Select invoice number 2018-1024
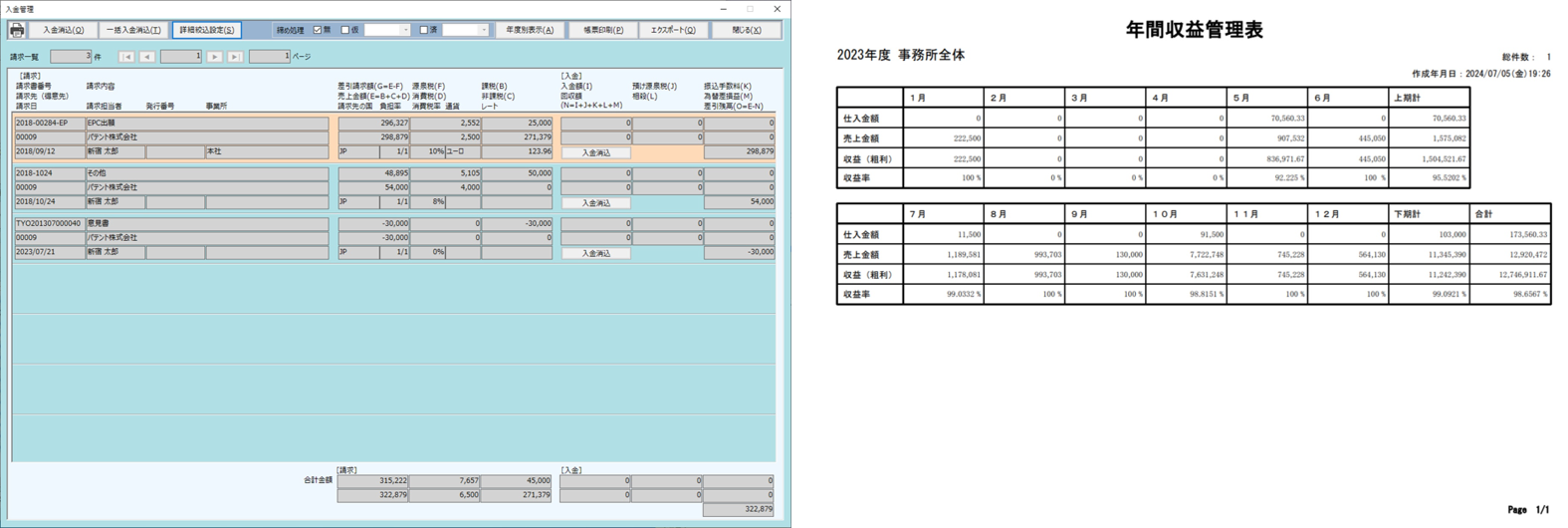The height and width of the screenshot is (528, 1568). 49,173
